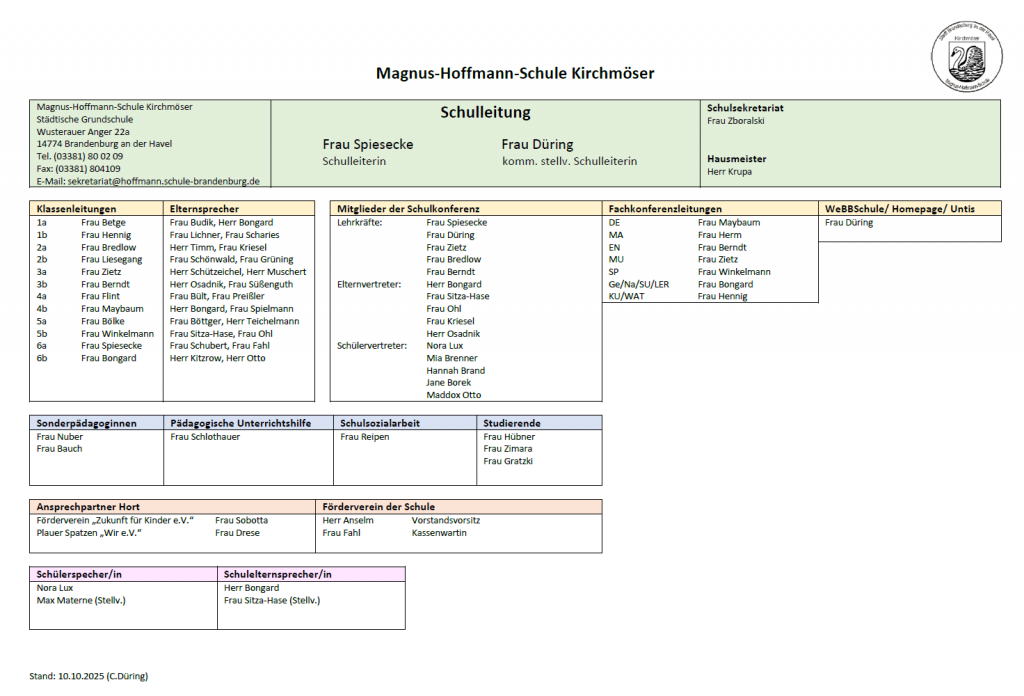Click the Stand: 10.10.2025 footer note
The height and width of the screenshot is (696, 1024).
pyautogui.click(x=89, y=676)
